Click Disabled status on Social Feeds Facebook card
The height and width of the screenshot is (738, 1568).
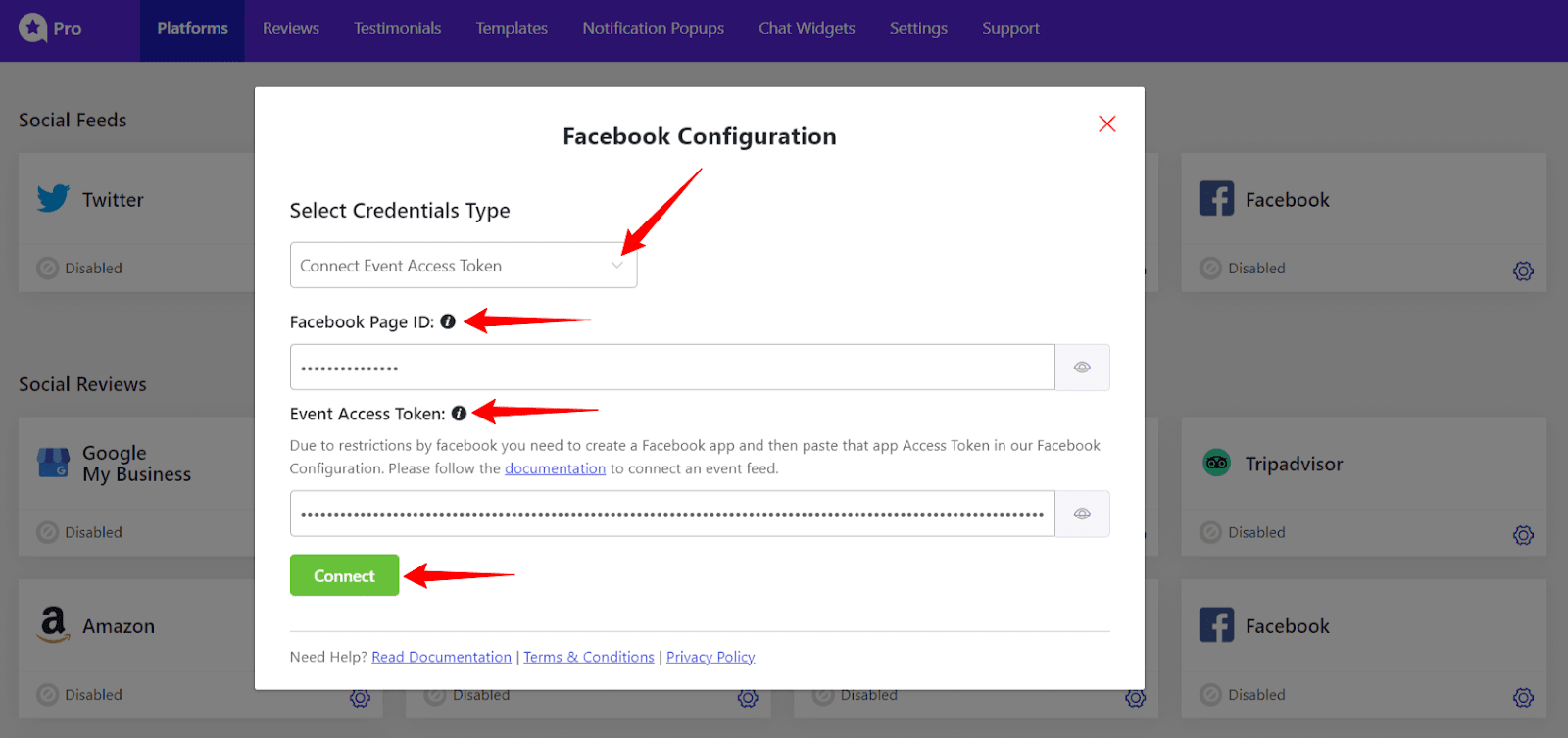pos(1243,268)
